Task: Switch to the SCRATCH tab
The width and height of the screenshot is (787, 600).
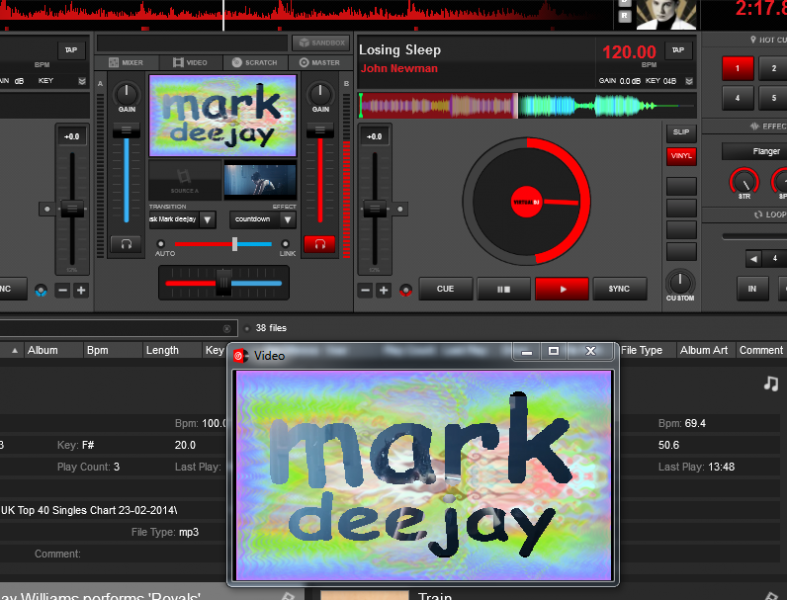Action: pos(255,62)
